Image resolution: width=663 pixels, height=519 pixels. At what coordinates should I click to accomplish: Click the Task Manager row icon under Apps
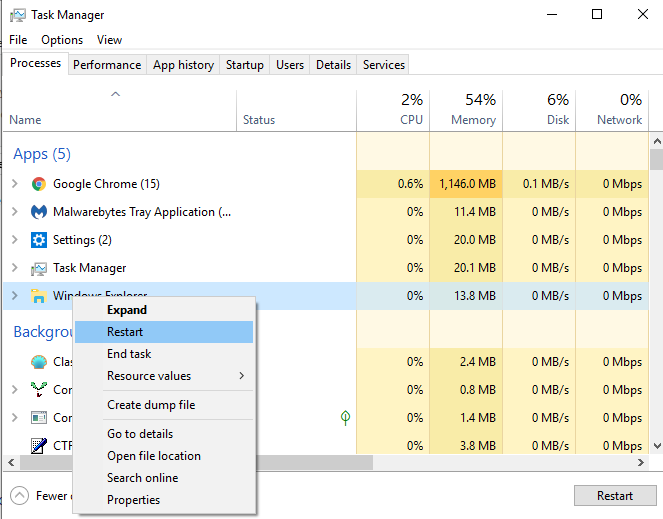pos(39,269)
